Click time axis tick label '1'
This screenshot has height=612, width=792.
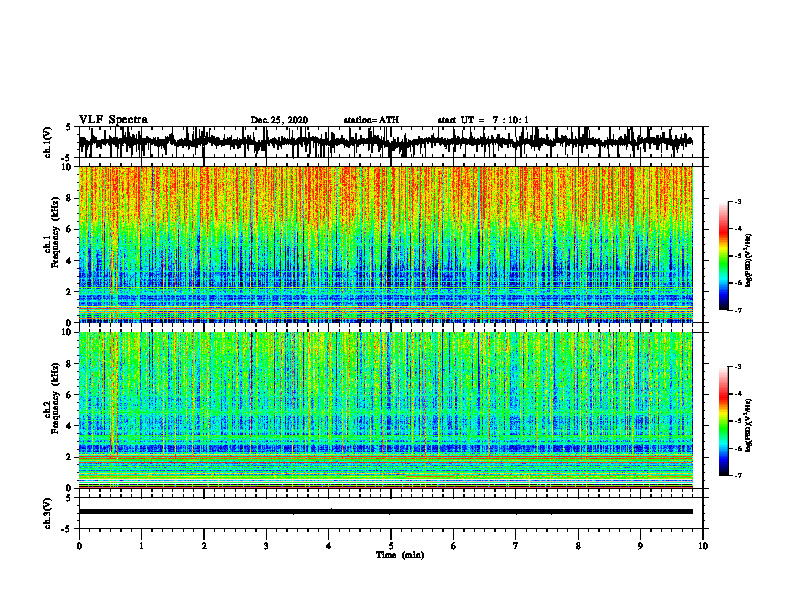coord(141,546)
